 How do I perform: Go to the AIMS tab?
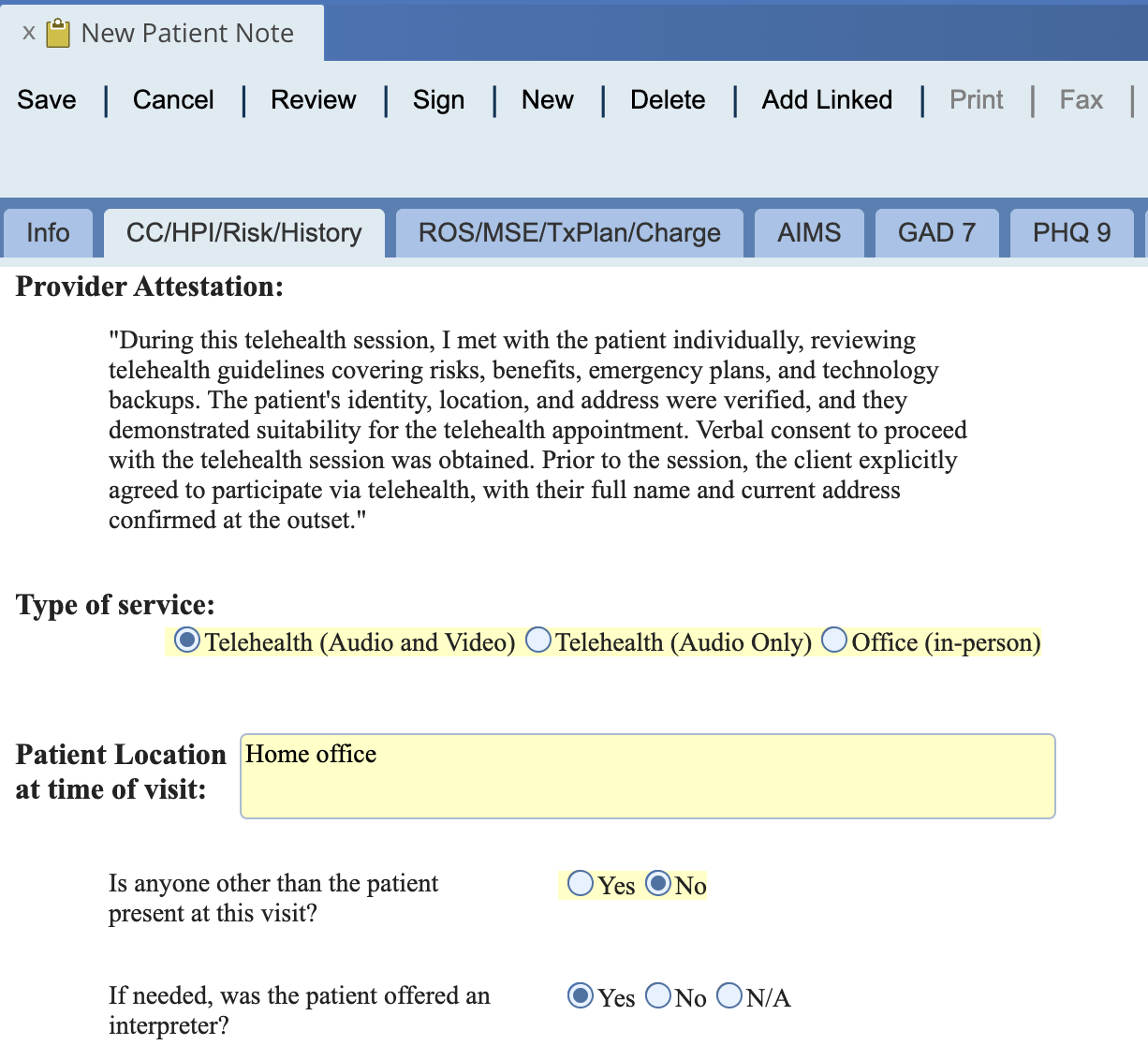click(809, 232)
